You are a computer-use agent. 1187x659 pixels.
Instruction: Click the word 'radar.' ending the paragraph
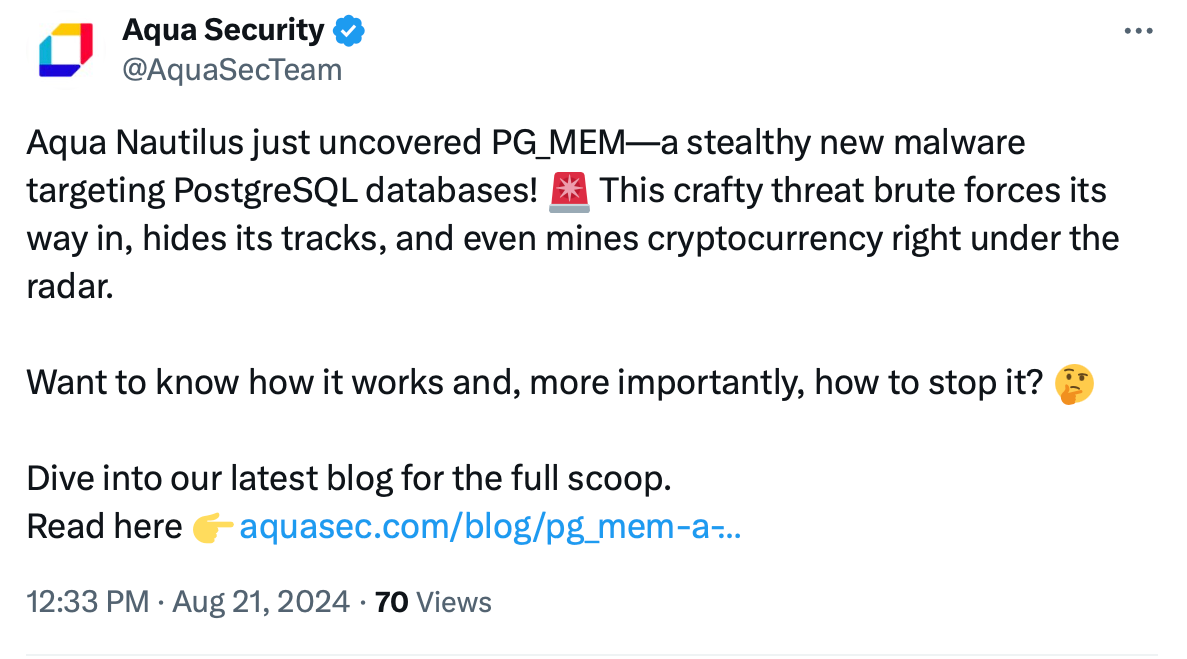(x=70, y=288)
